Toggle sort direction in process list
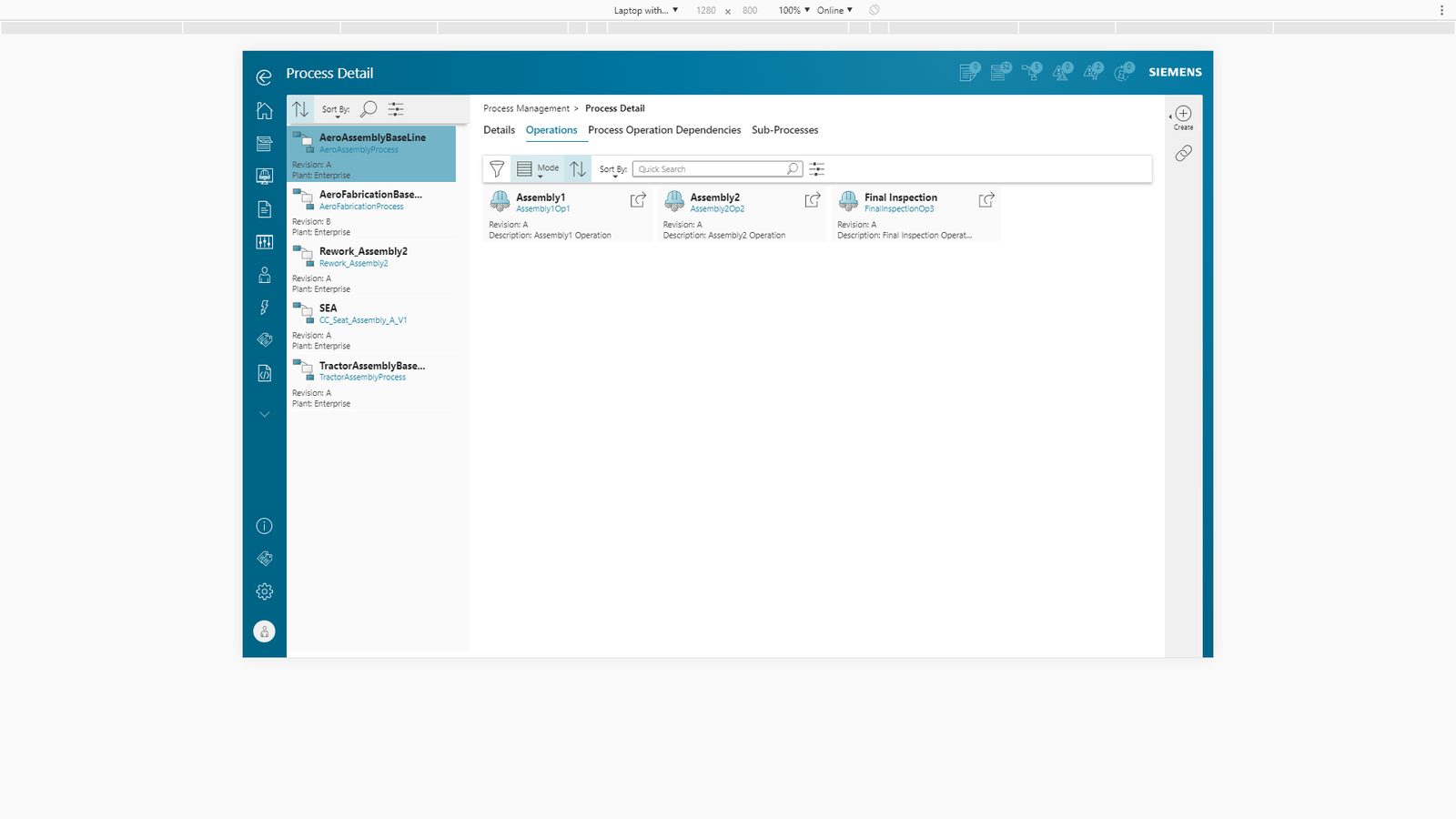Viewport: 1456px width, 819px height. [300, 109]
